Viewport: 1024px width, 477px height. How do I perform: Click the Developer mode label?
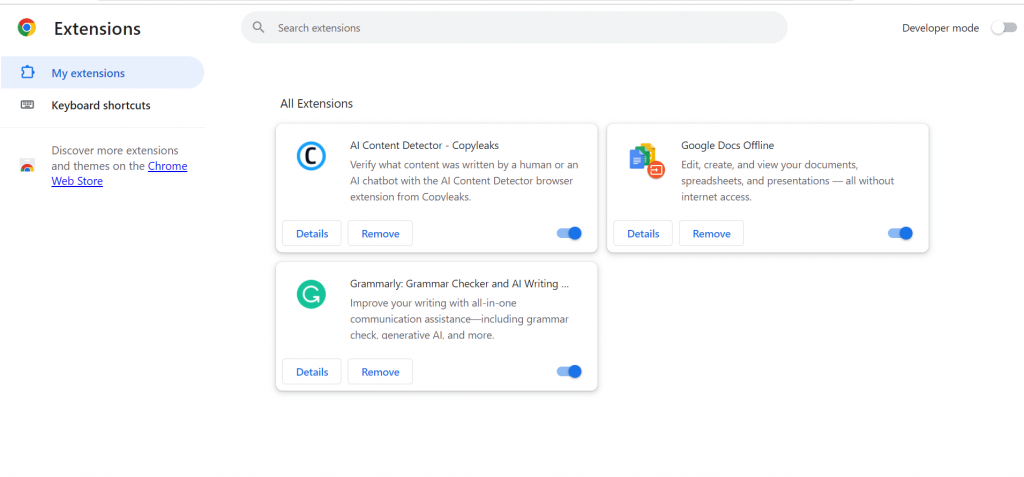click(x=940, y=28)
